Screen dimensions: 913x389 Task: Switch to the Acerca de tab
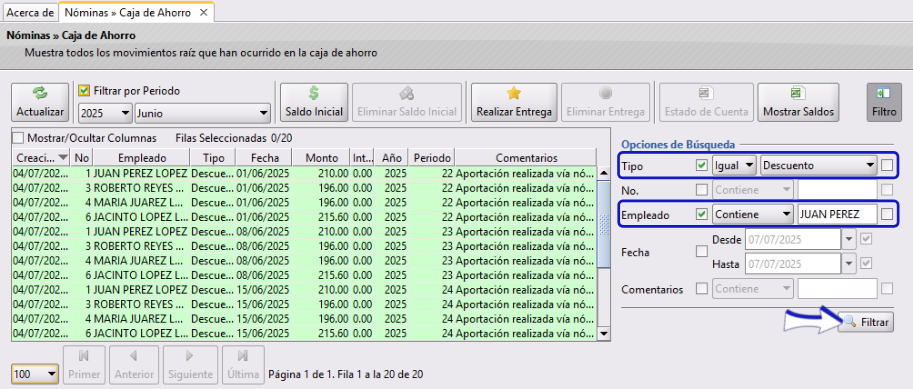tap(29, 12)
